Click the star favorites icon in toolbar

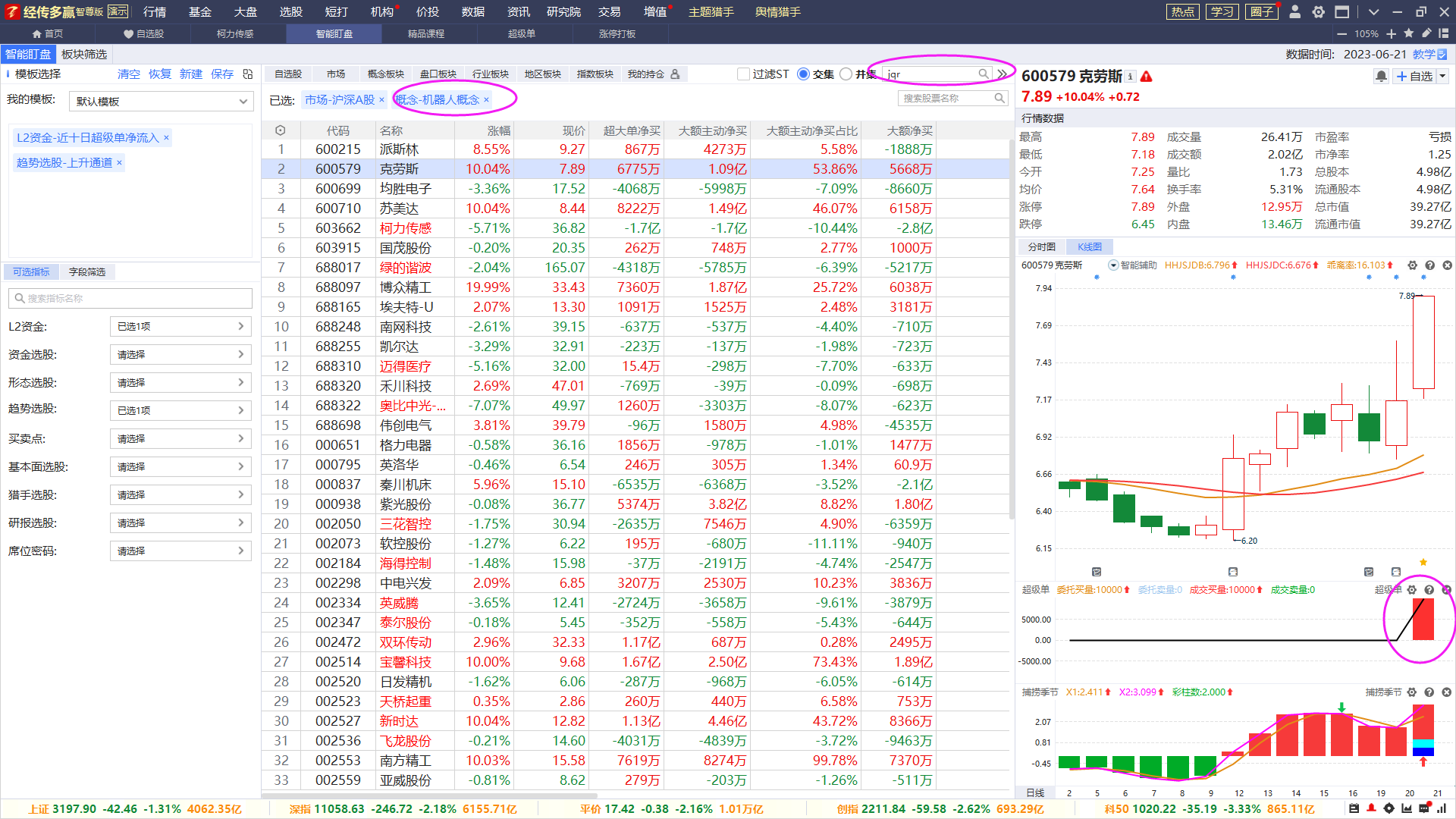tap(1409, 33)
